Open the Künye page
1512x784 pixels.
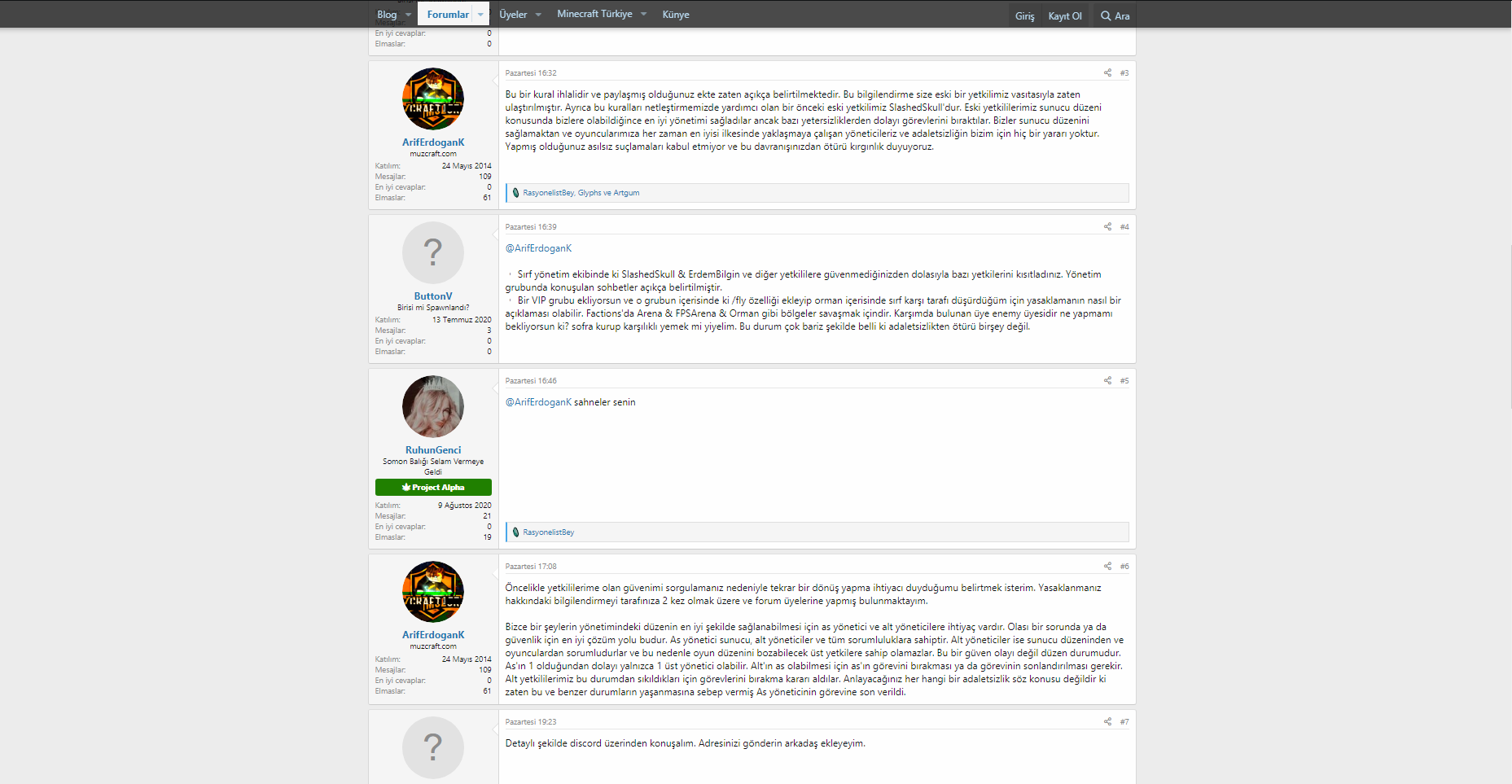point(676,15)
